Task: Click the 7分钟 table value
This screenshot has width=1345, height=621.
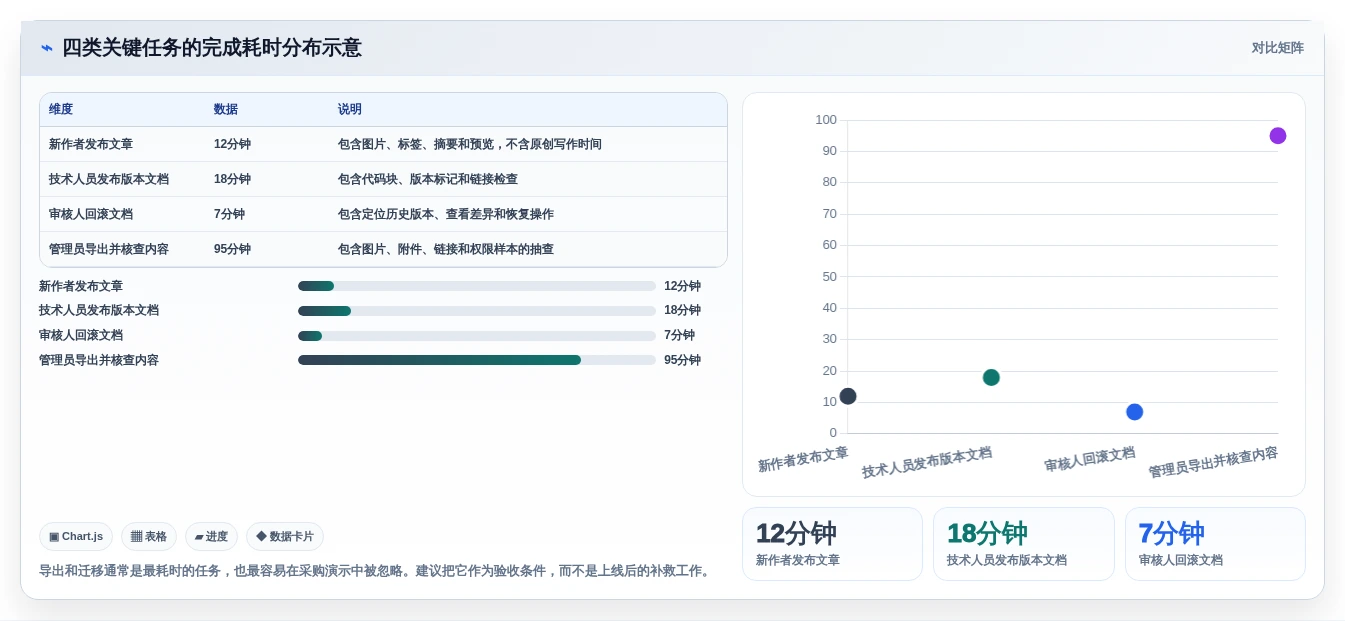Action: point(229,214)
